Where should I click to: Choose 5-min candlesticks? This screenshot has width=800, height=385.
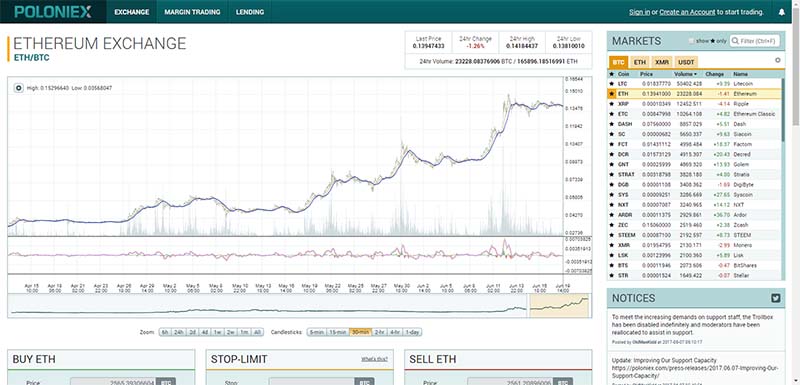(316, 332)
